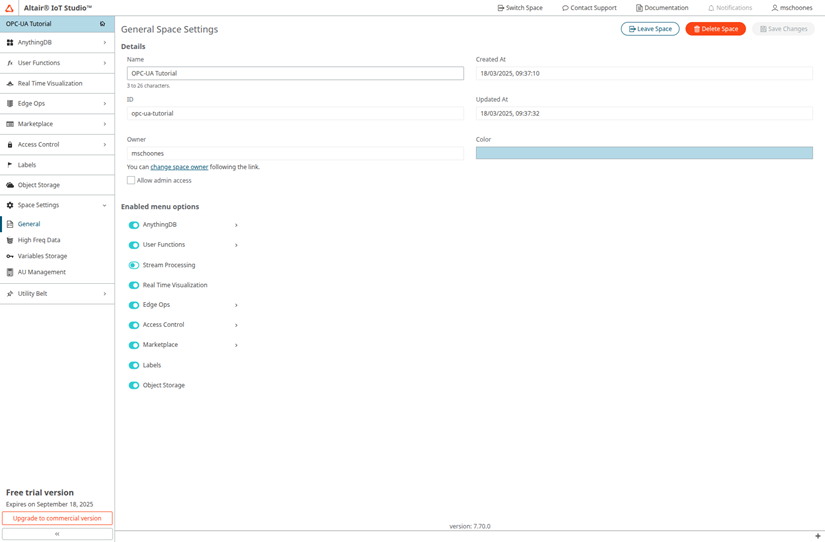
Task: Check the Allow admin access checkbox
Action: point(131,180)
